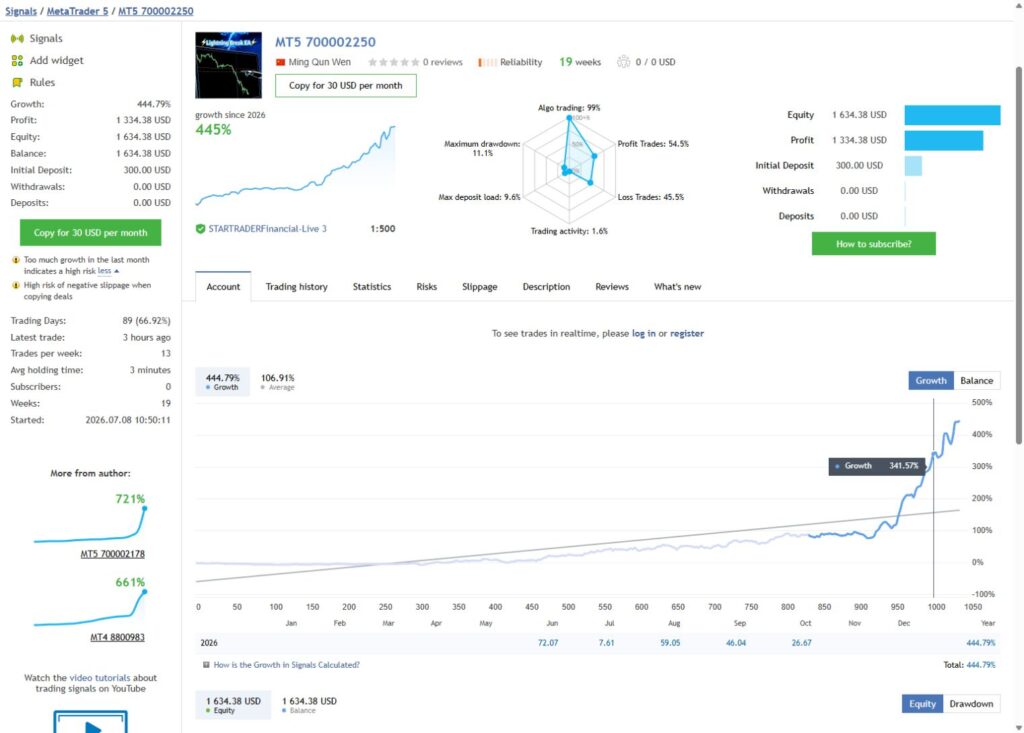Click the Signals icon in the sidebar
Image resolution: width=1024 pixels, height=733 pixels.
tap(17, 39)
